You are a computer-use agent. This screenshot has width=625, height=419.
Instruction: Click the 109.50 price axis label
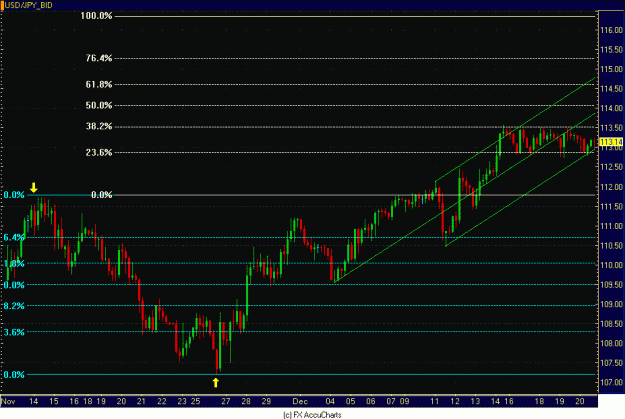coord(611,285)
